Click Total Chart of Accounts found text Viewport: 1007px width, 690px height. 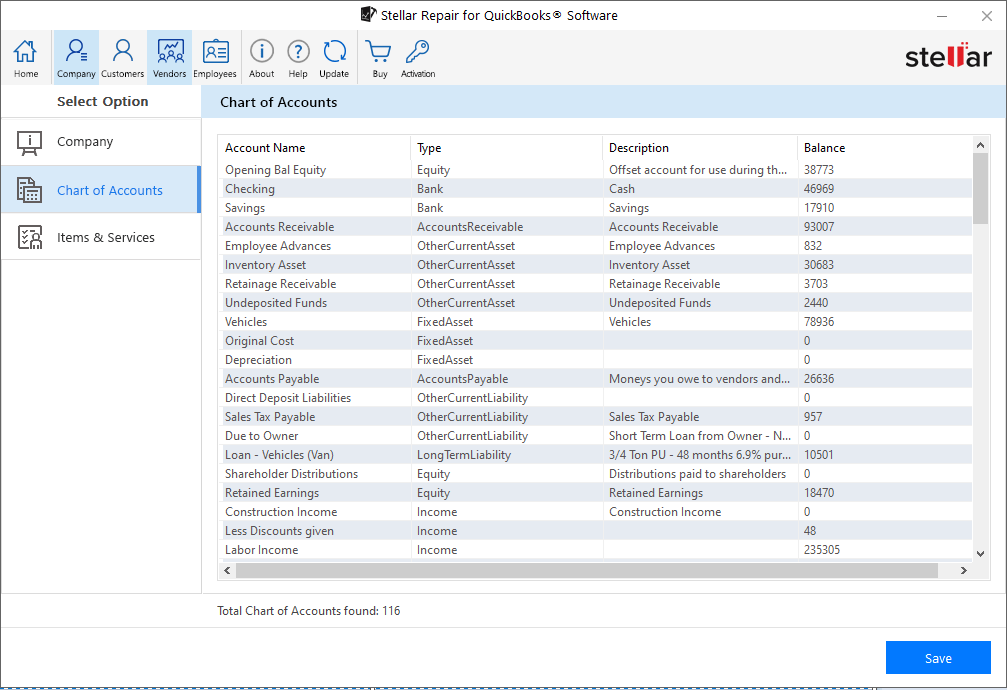click(x=308, y=611)
